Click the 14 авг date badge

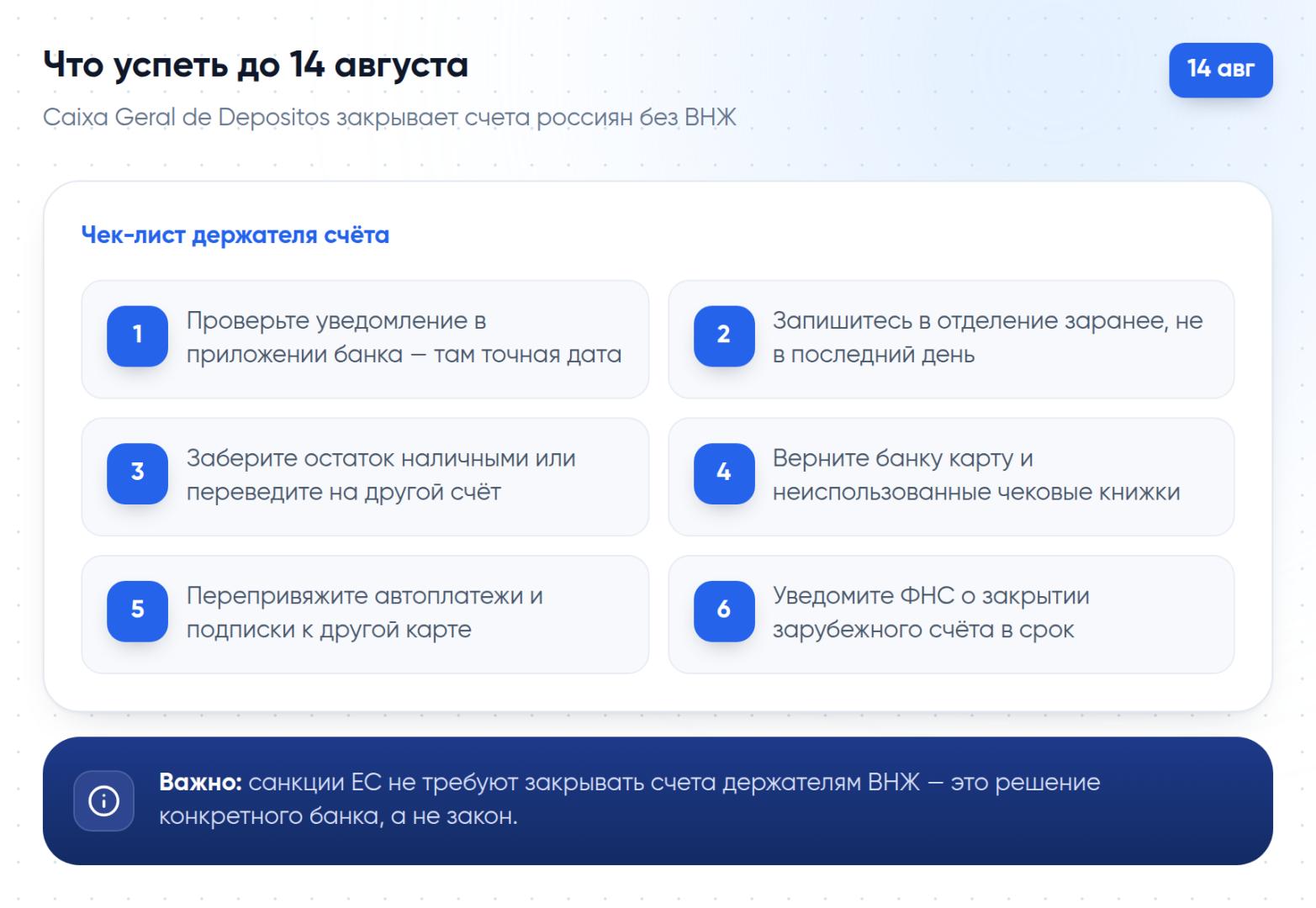pos(1220,70)
